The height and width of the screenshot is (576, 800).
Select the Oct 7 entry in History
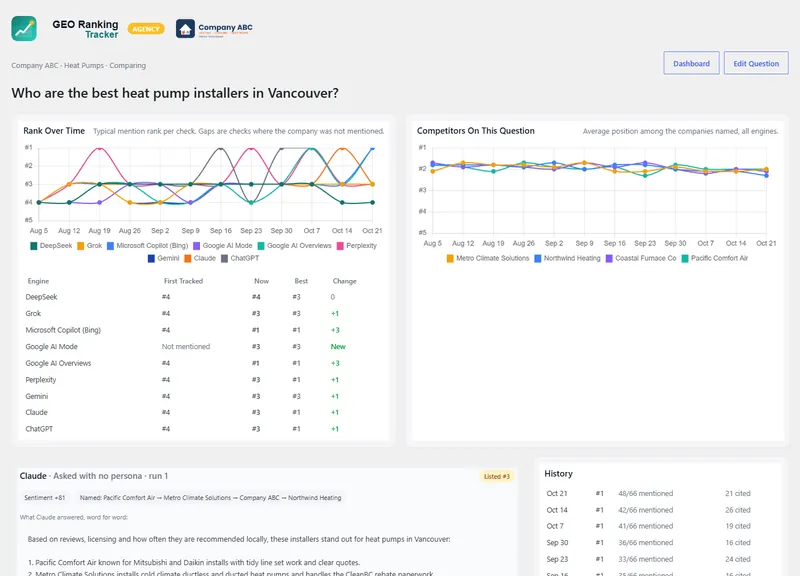[660, 526]
